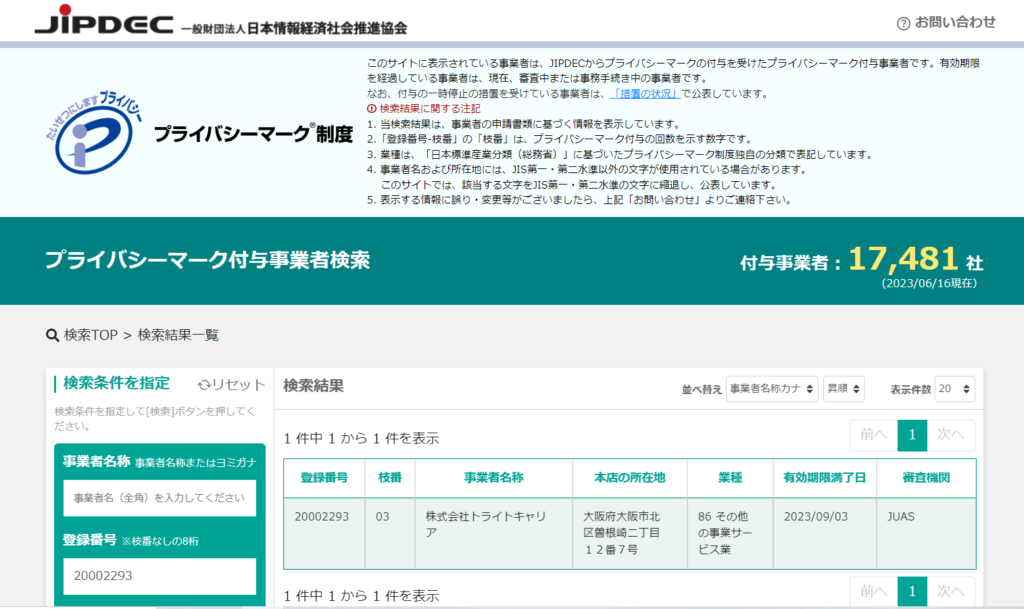Screen dimensions: 1024x609
Task: Click the 検索条件を指定 panel heading
Action: click(x=116, y=383)
